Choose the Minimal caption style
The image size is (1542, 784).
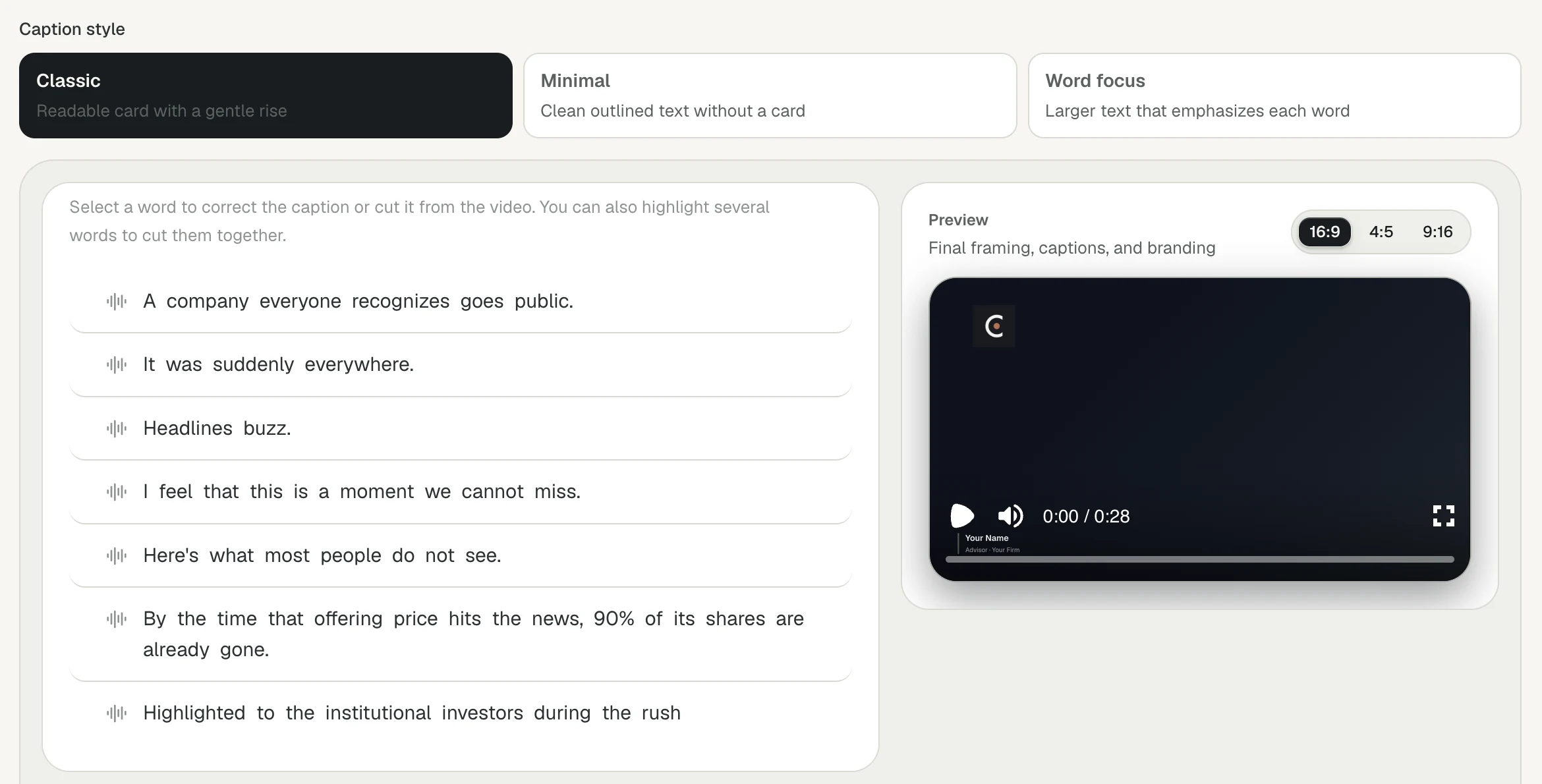click(770, 96)
